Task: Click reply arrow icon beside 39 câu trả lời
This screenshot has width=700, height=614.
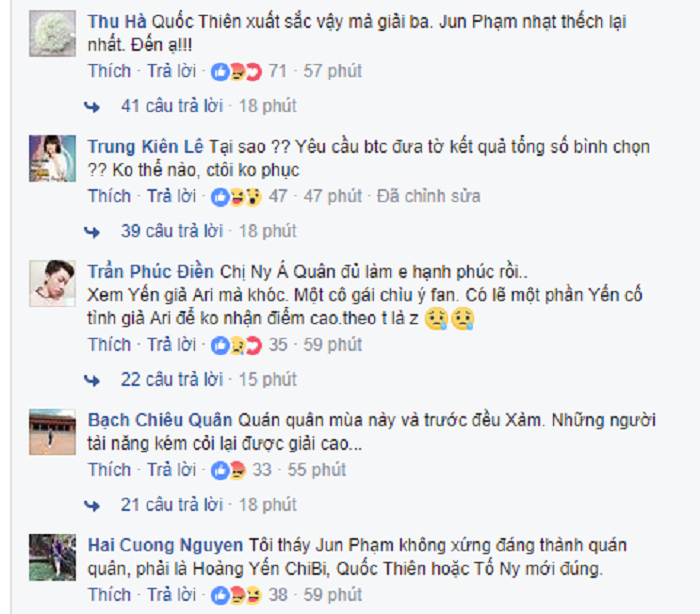Action: pyautogui.click(x=92, y=232)
